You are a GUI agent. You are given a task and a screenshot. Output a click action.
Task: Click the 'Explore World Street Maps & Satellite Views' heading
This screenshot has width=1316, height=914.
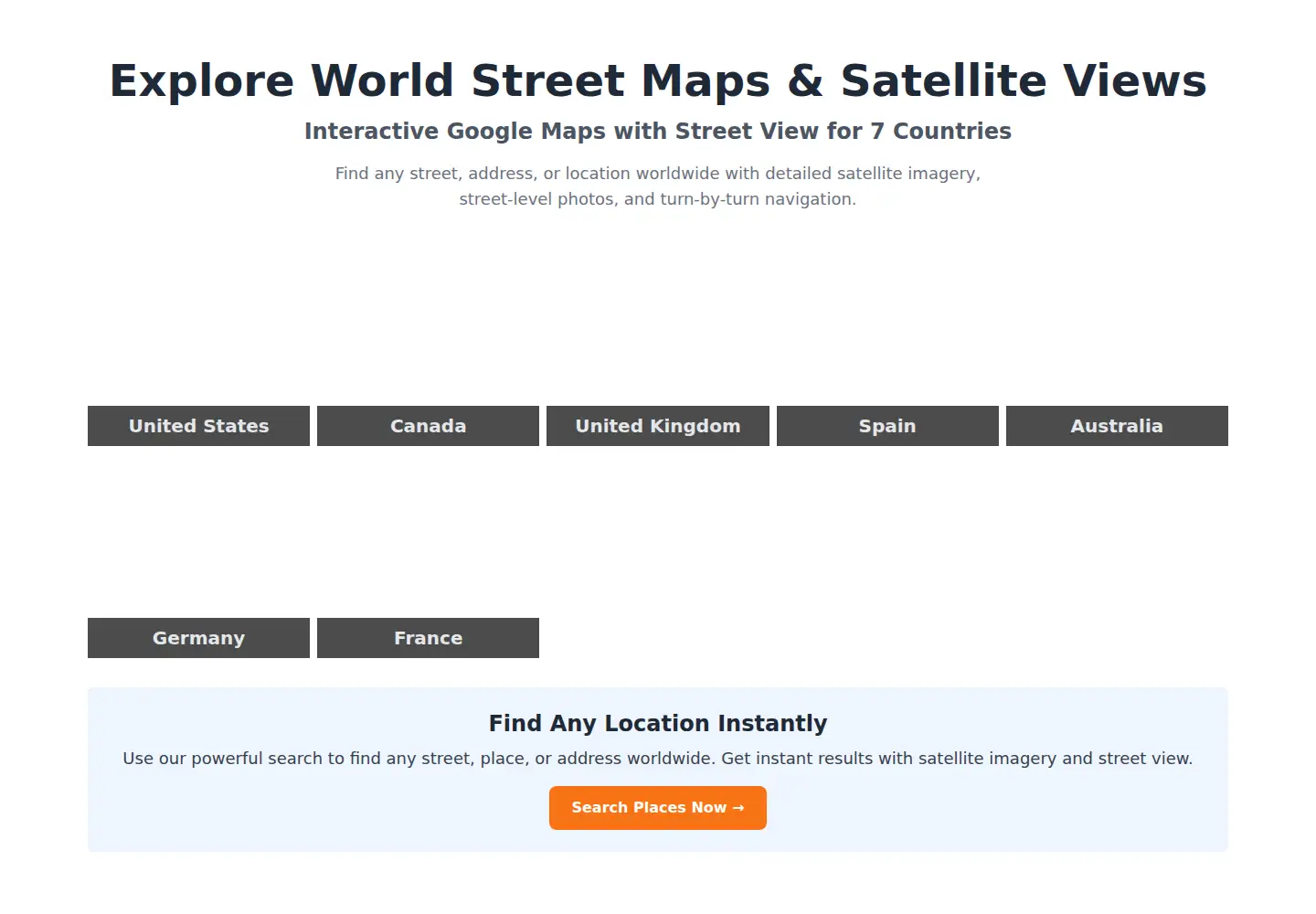tap(658, 80)
